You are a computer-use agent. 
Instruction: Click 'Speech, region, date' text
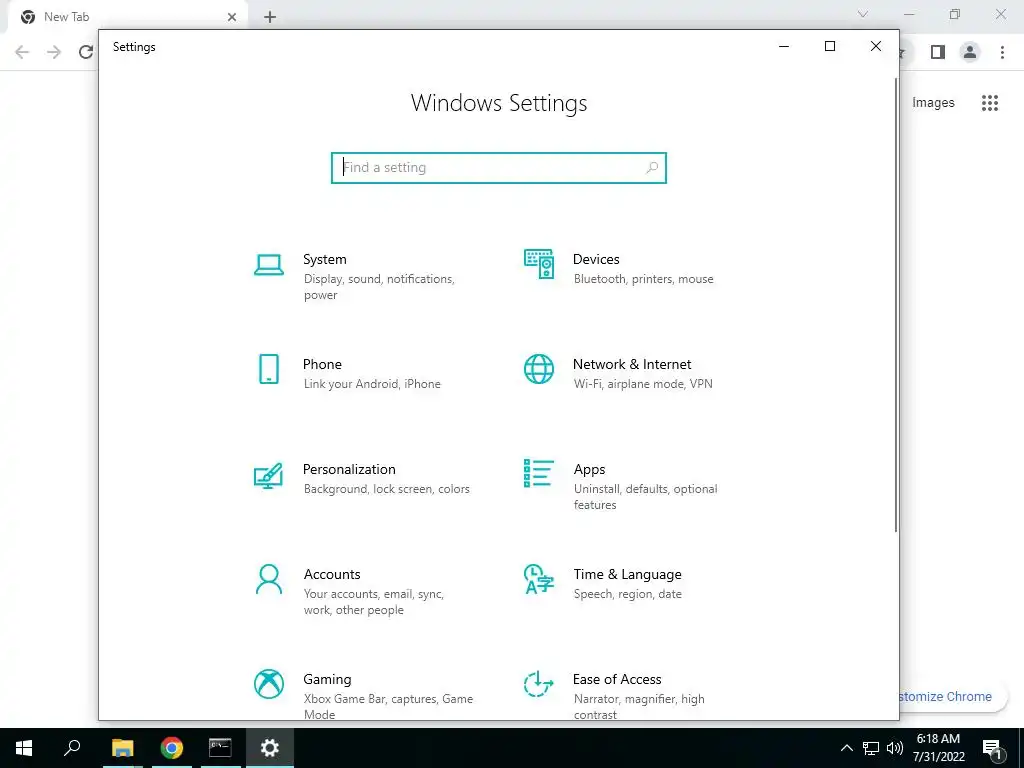pos(628,594)
